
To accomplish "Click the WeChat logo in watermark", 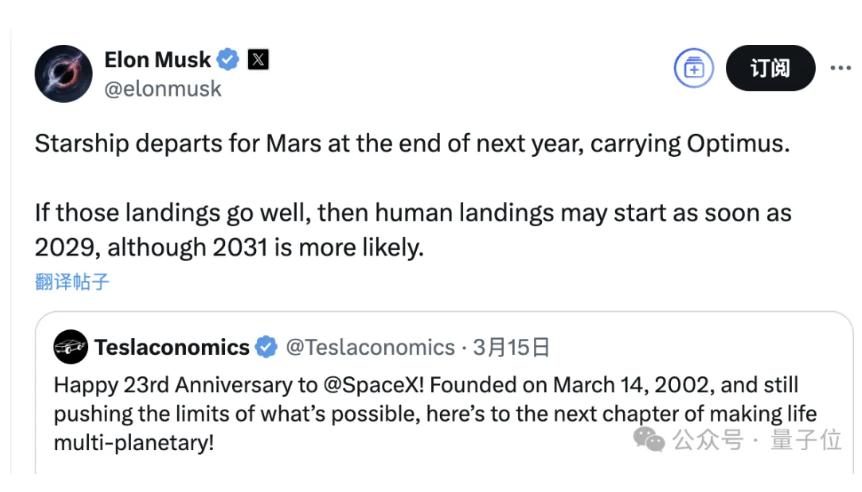I will 649,439.
